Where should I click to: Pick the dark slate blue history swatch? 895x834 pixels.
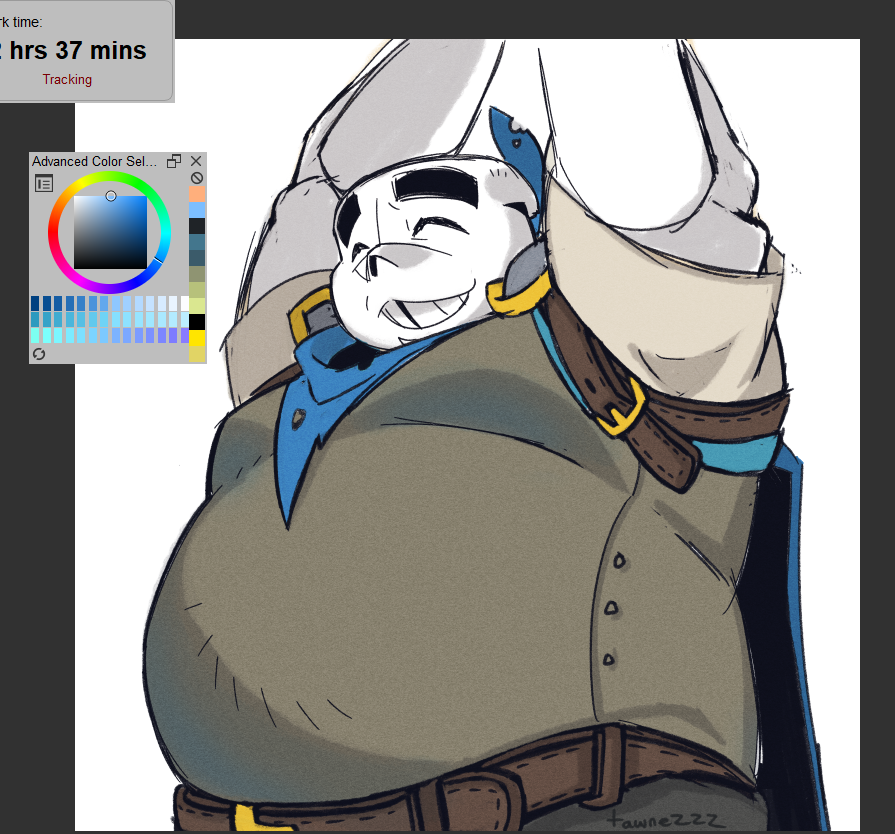coord(197,258)
